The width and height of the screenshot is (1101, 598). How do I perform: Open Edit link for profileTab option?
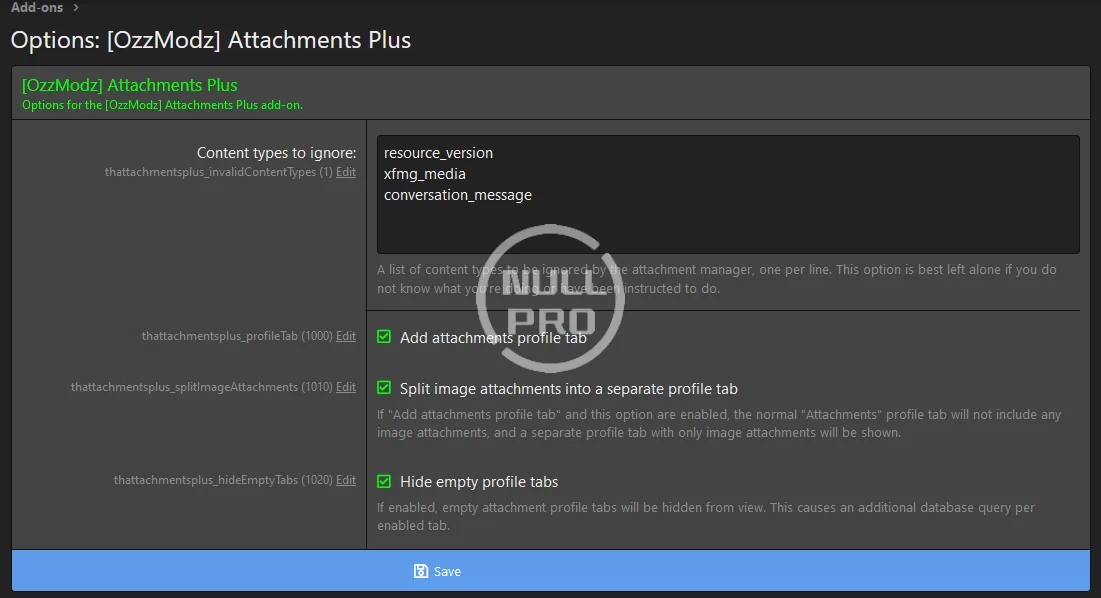pos(345,336)
